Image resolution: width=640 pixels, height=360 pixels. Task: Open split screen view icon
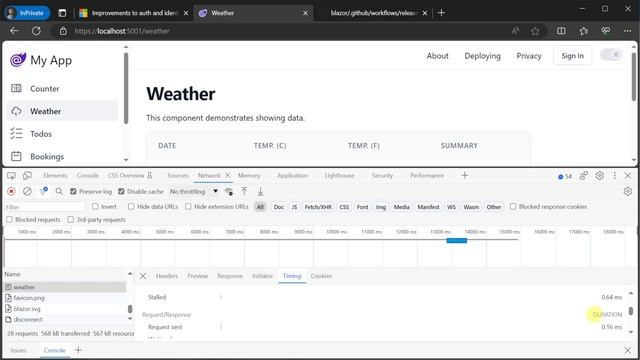(x=561, y=31)
